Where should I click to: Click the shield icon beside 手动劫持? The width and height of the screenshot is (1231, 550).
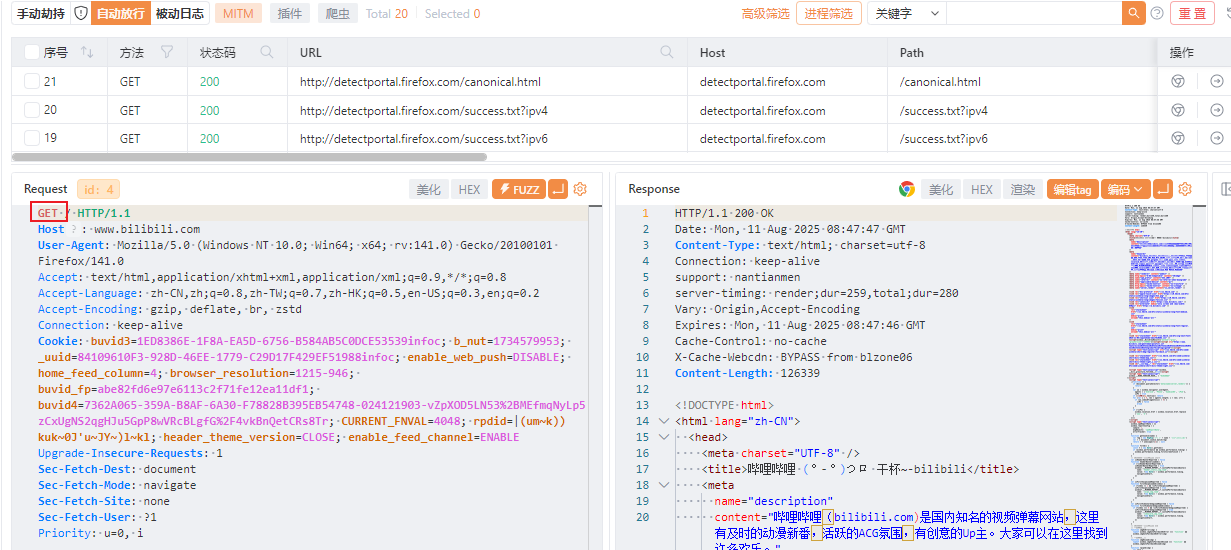point(81,14)
